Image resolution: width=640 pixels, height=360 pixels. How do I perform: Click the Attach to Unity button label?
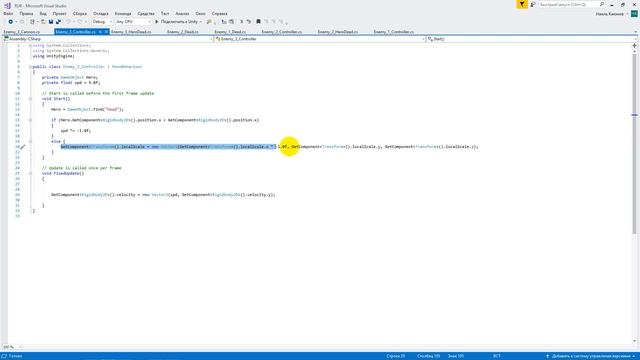click(x=179, y=22)
